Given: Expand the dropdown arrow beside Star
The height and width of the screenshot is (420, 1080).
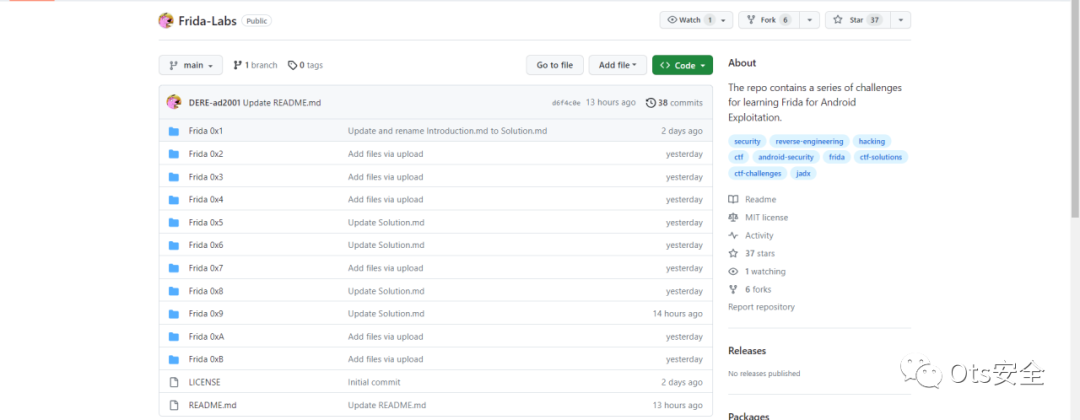Looking at the screenshot, I should pyautogui.click(x=900, y=20).
